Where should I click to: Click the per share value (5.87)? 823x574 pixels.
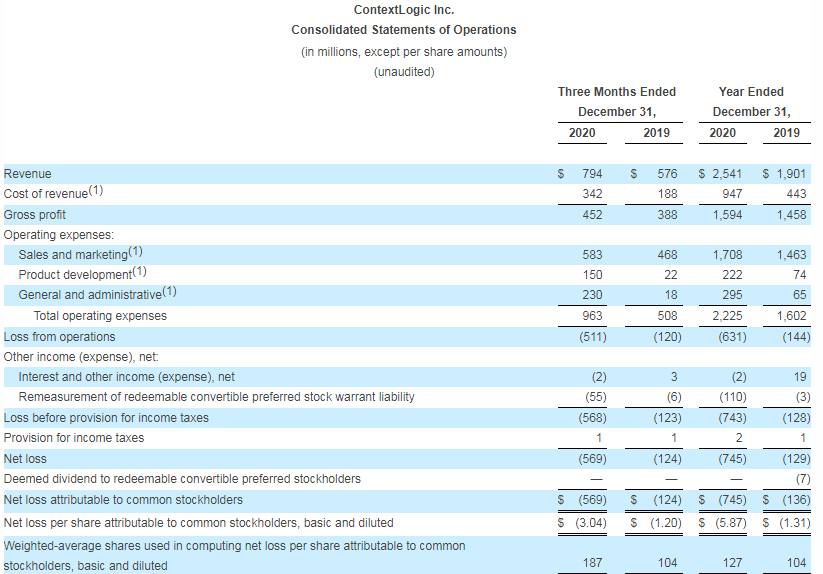pos(731,522)
